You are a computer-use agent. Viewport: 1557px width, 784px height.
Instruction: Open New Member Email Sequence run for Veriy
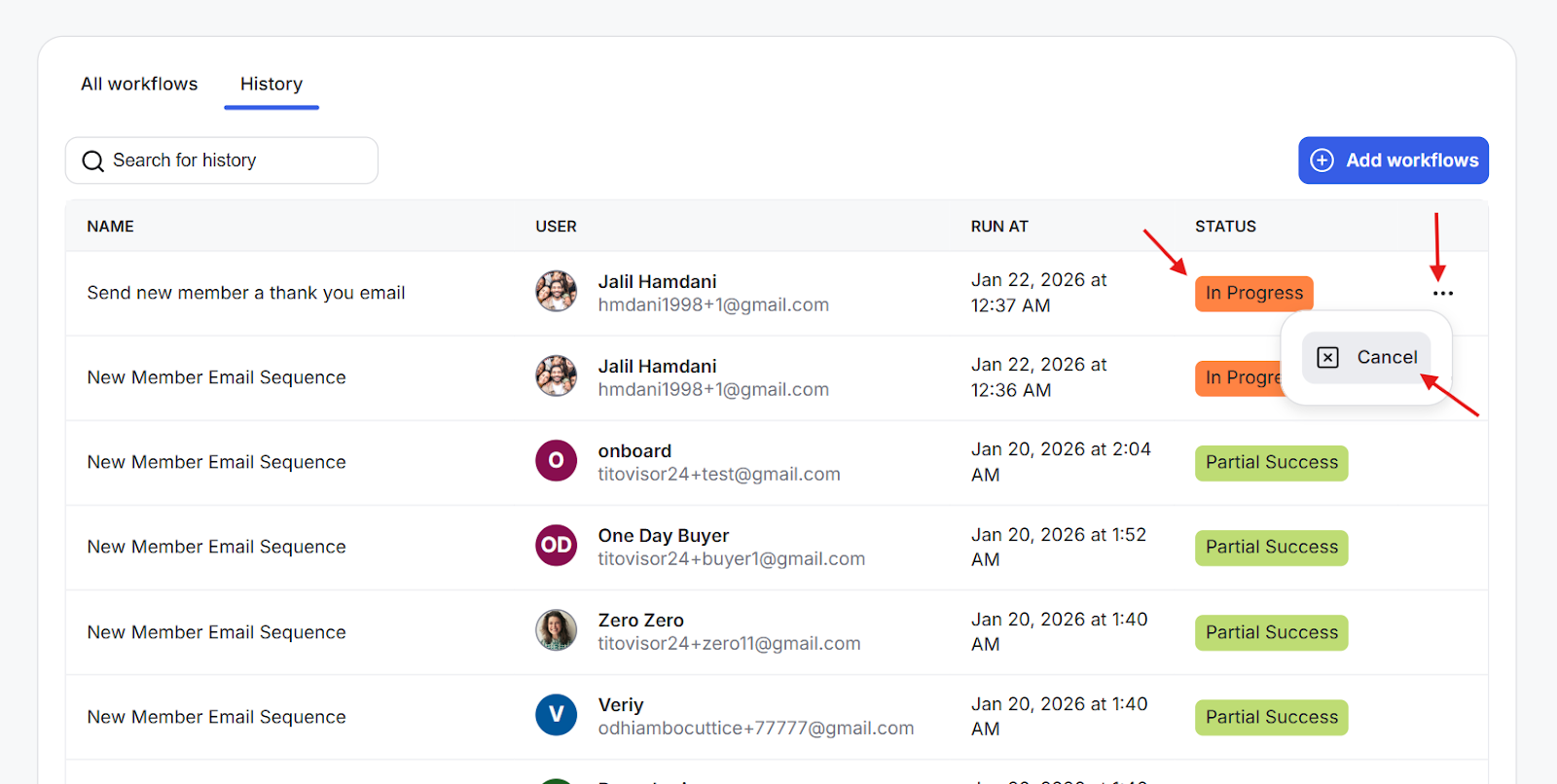coord(216,717)
